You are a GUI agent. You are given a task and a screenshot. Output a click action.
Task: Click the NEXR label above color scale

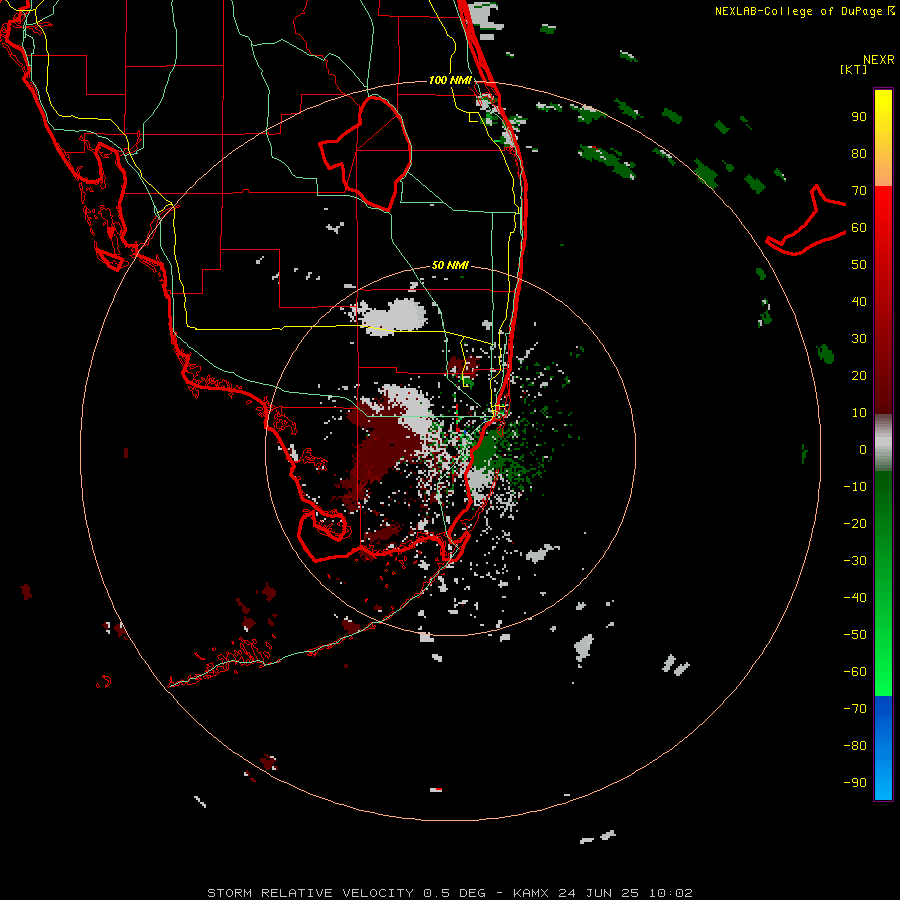[879, 60]
